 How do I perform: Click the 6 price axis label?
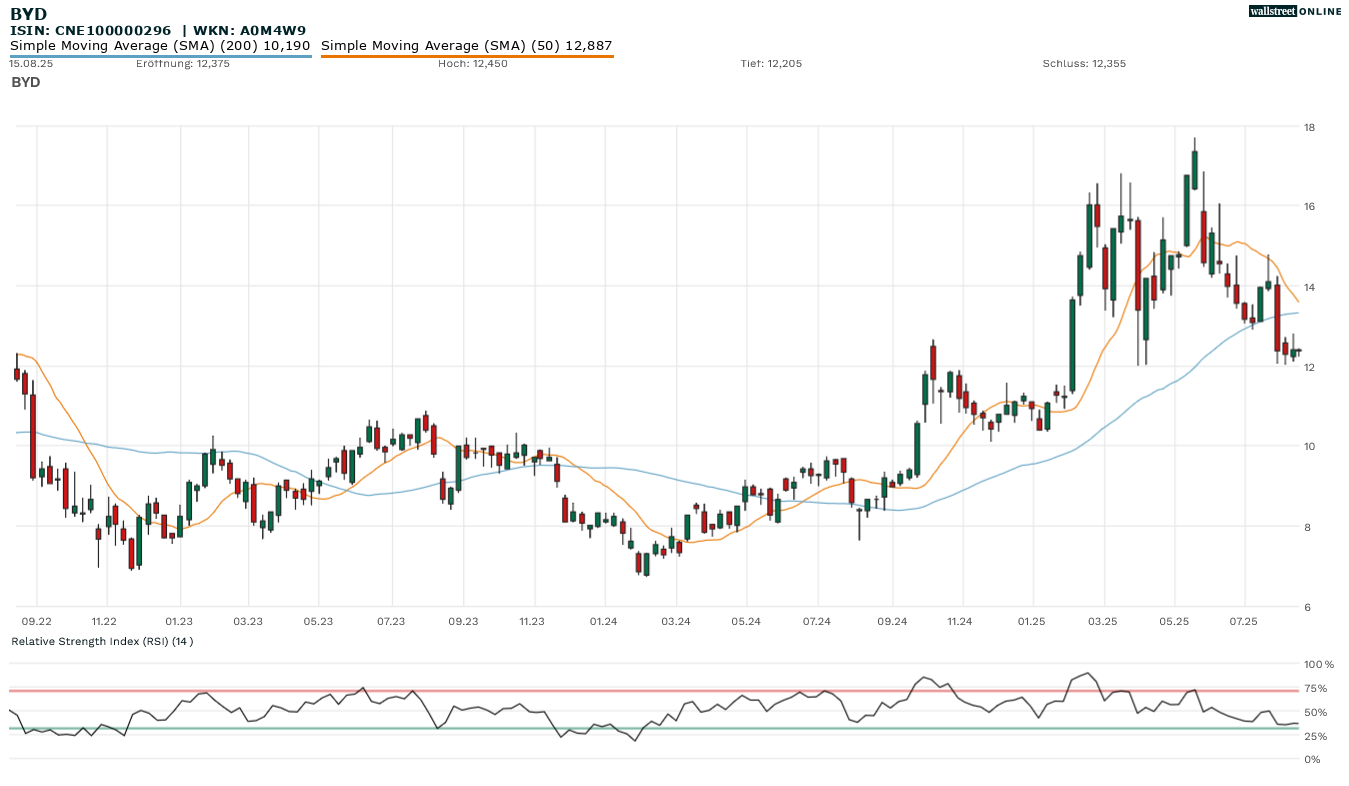1306,607
